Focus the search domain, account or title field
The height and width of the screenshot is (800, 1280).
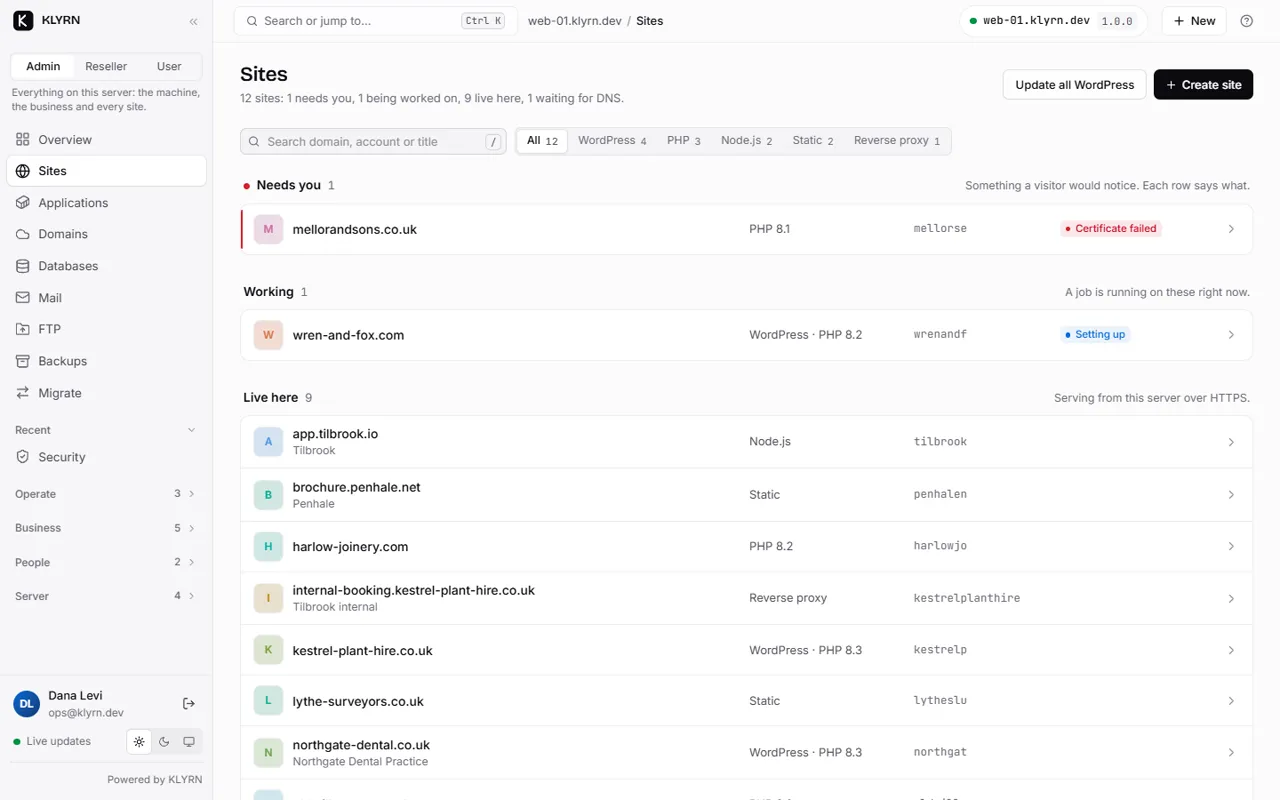[373, 142]
